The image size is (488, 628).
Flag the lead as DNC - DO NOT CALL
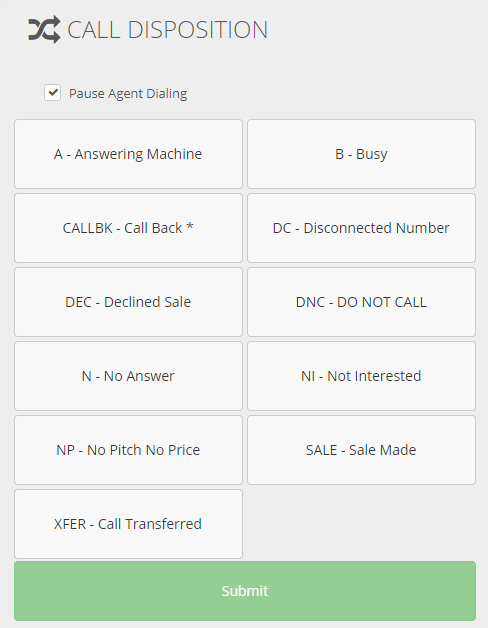click(361, 302)
